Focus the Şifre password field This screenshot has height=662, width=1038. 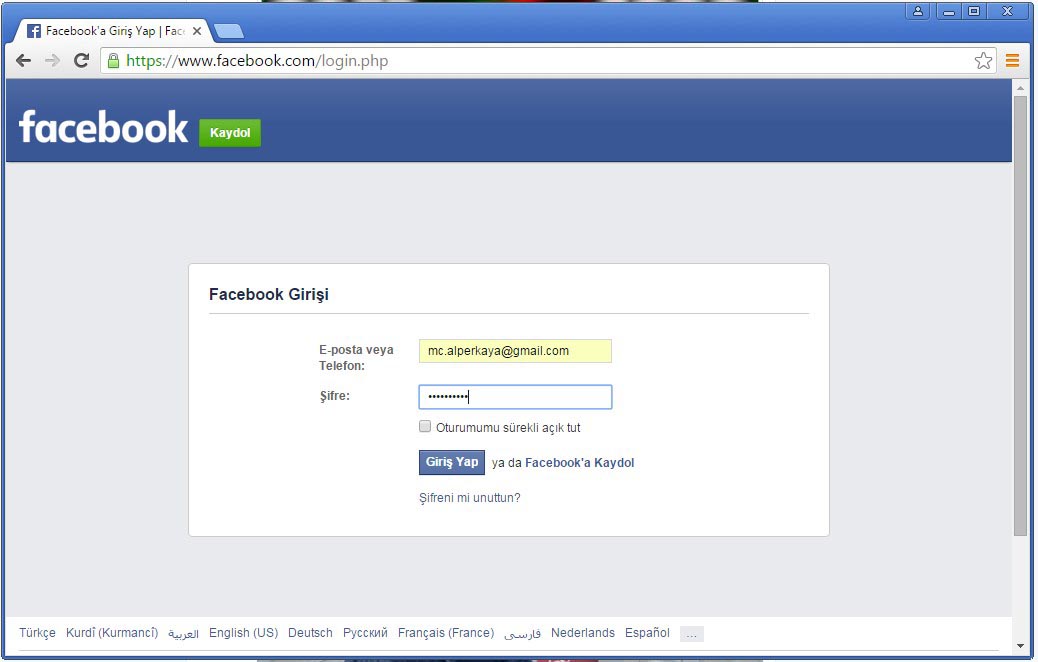coord(514,397)
